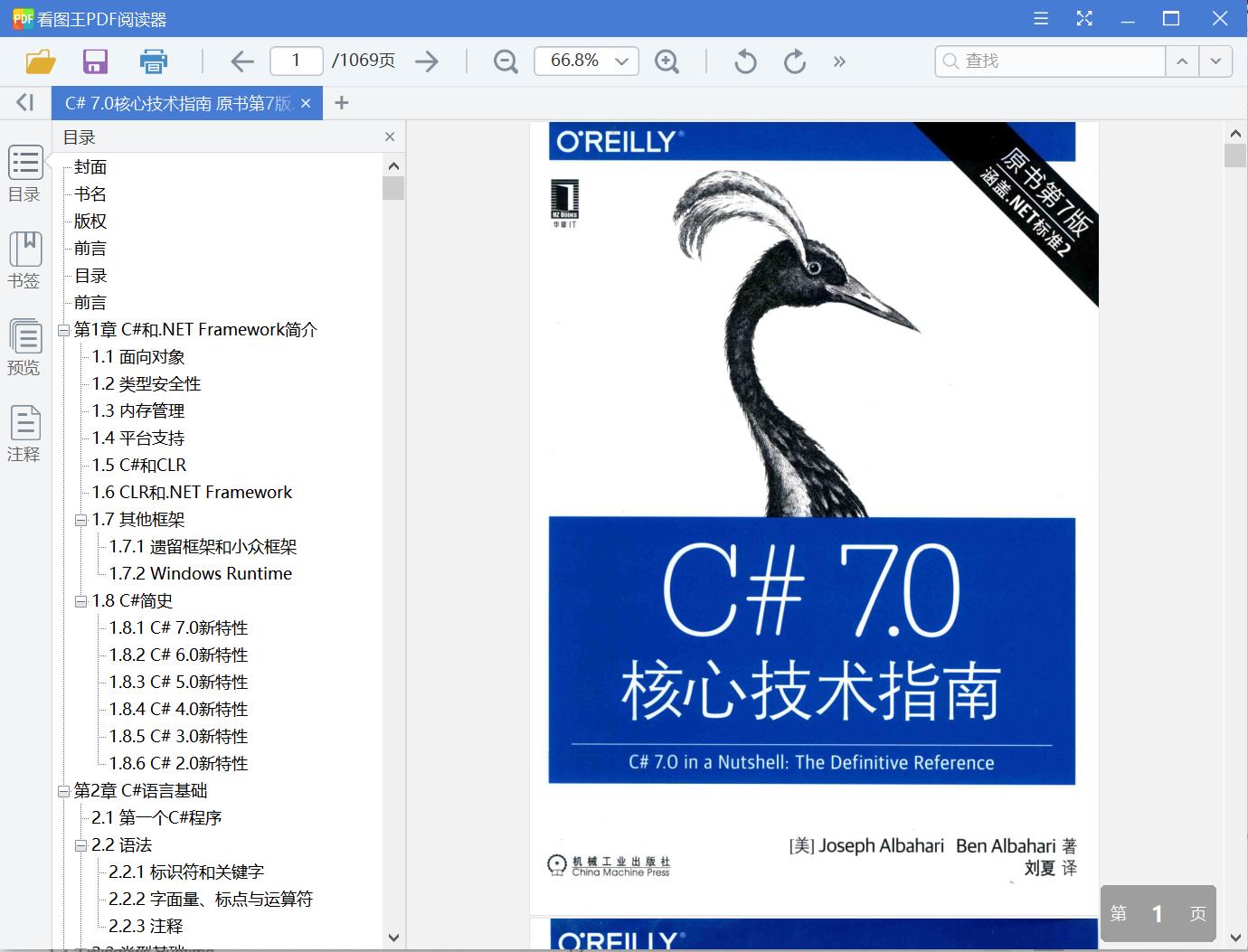Image resolution: width=1248 pixels, height=952 pixels.
Task: Open a new document tab with plus
Action: click(x=342, y=102)
